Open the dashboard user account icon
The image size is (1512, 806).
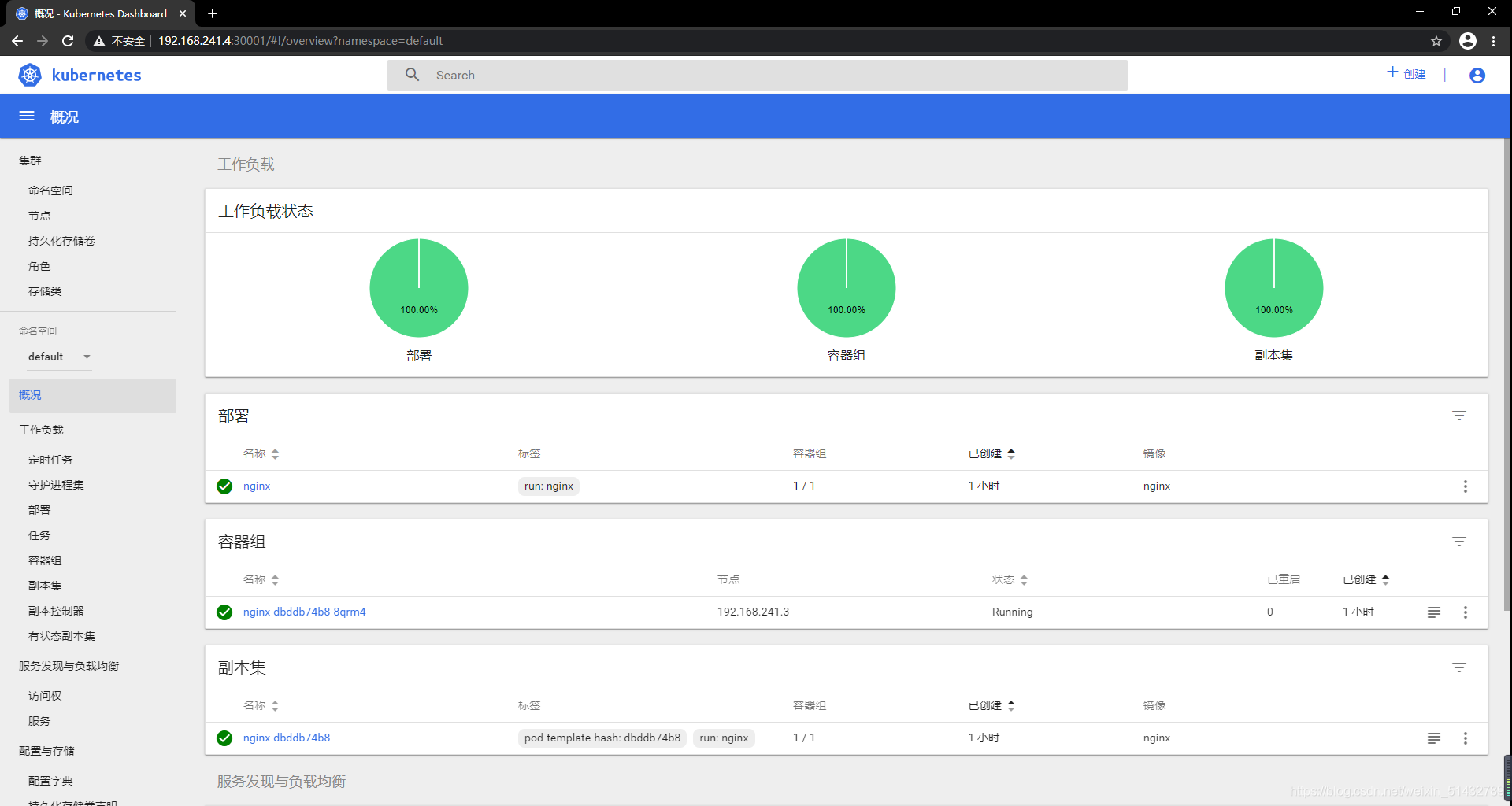(x=1477, y=75)
